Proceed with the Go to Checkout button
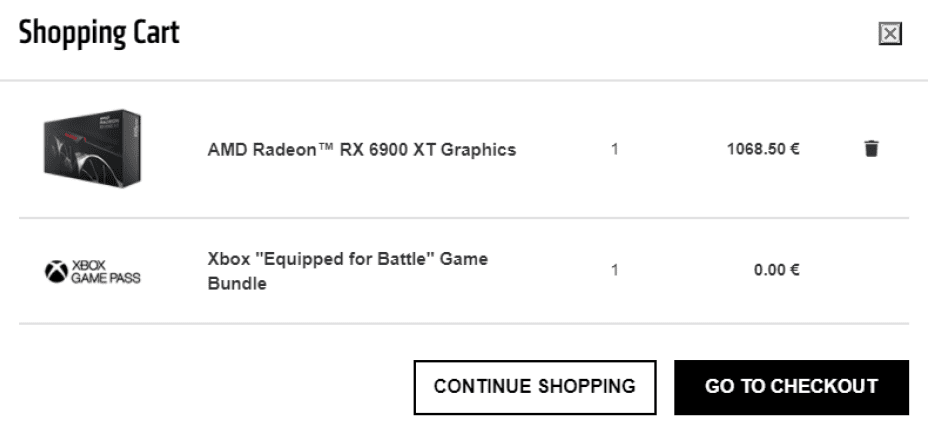Image resolution: width=928 pixels, height=425 pixels. (791, 386)
